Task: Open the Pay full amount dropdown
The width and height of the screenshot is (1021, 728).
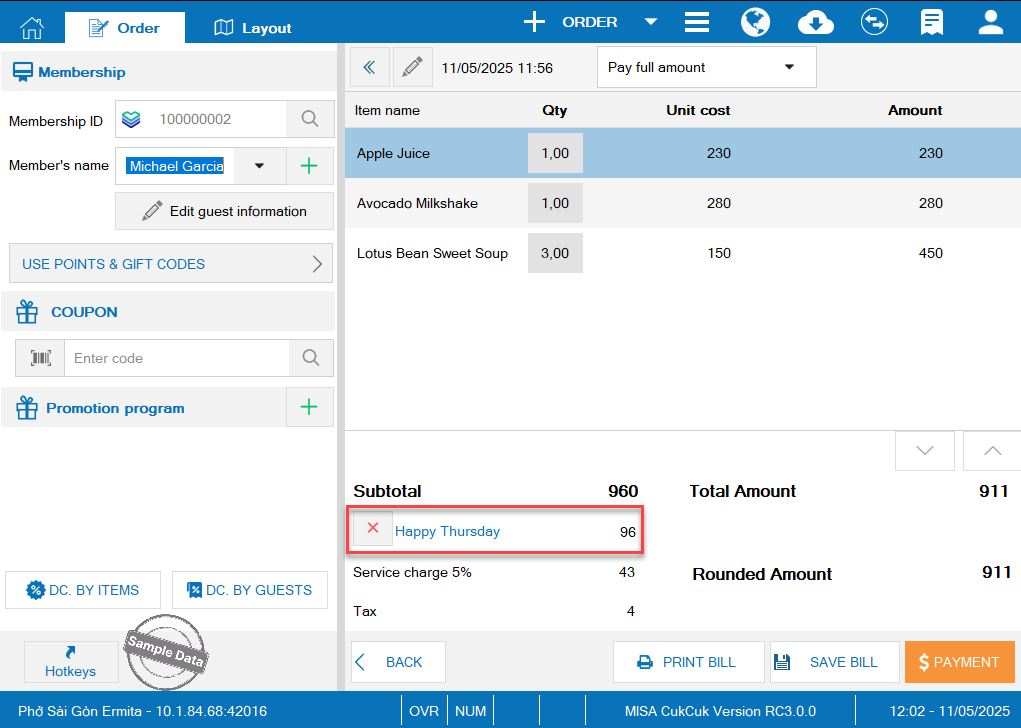Action: click(706, 67)
